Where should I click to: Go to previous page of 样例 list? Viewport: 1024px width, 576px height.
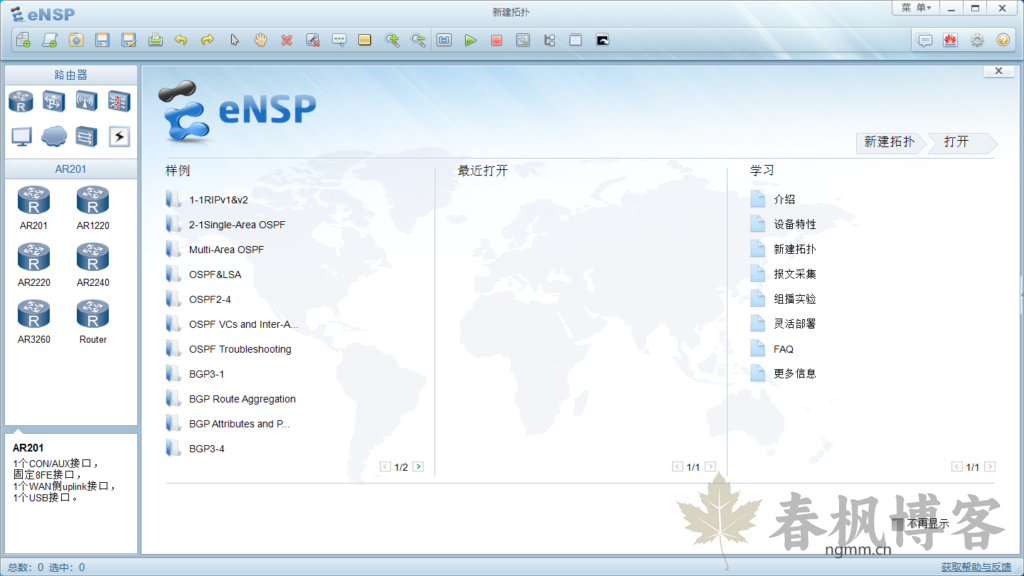tap(385, 467)
